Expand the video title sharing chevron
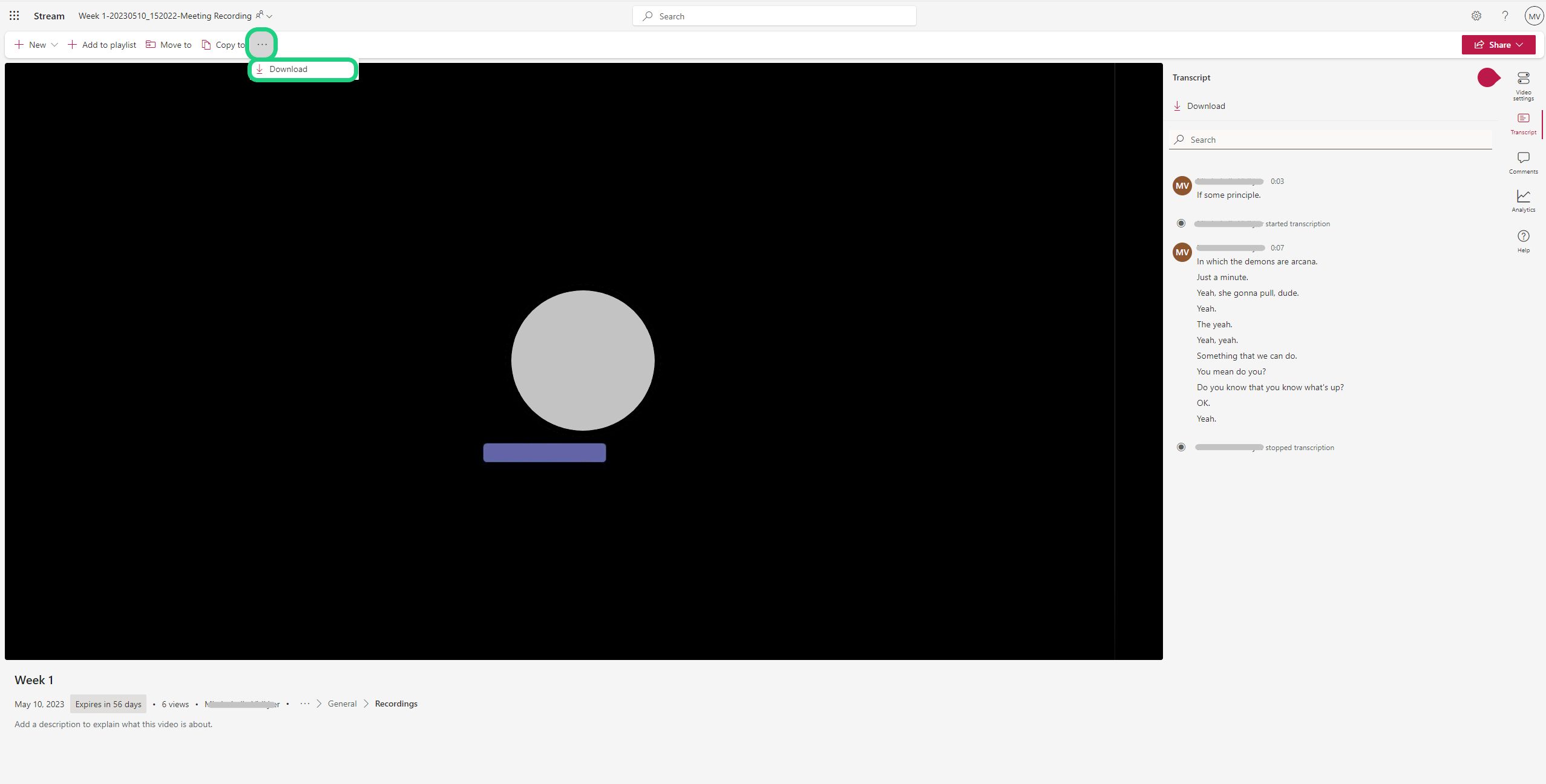Viewport: 1546px width, 784px height. tap(269, 16)
